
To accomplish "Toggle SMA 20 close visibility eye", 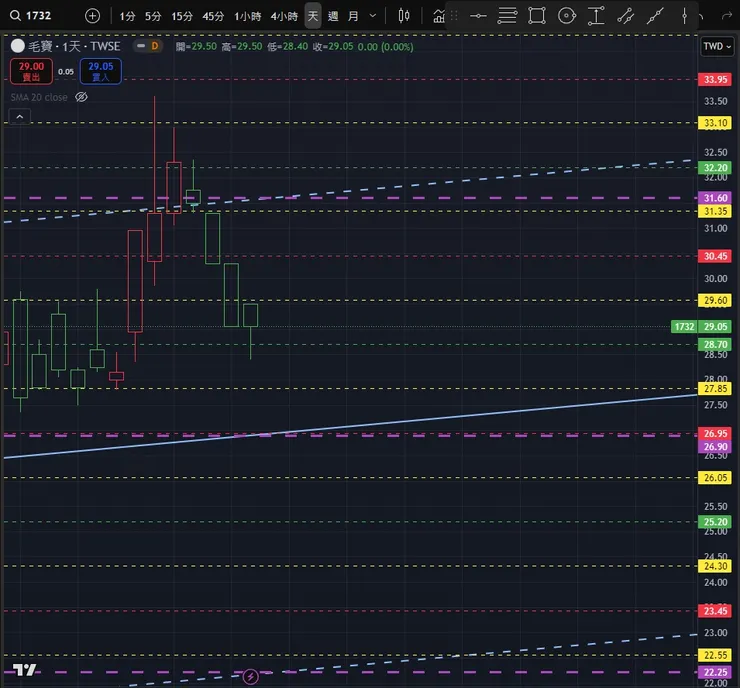I will (x=81, y=97).
